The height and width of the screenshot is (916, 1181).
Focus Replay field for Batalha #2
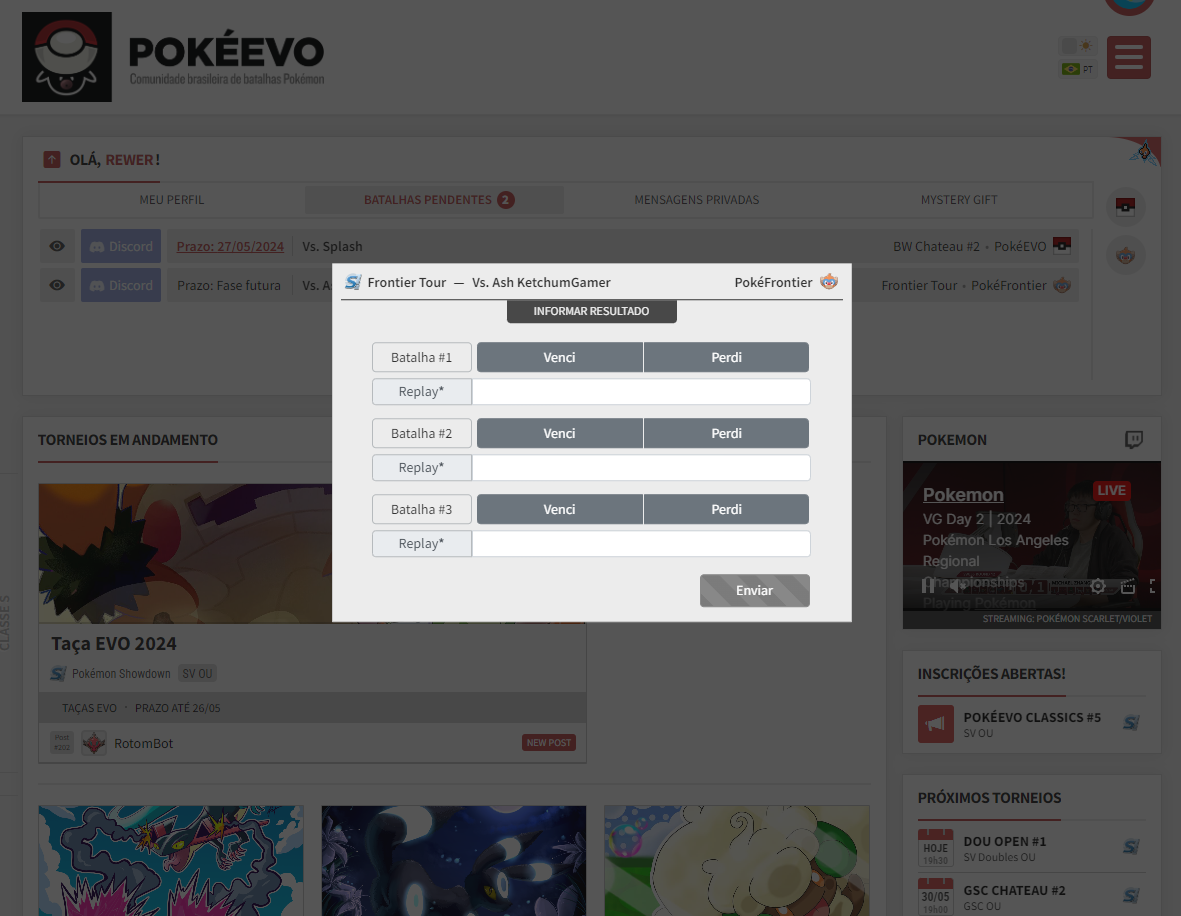coord(641,468)
